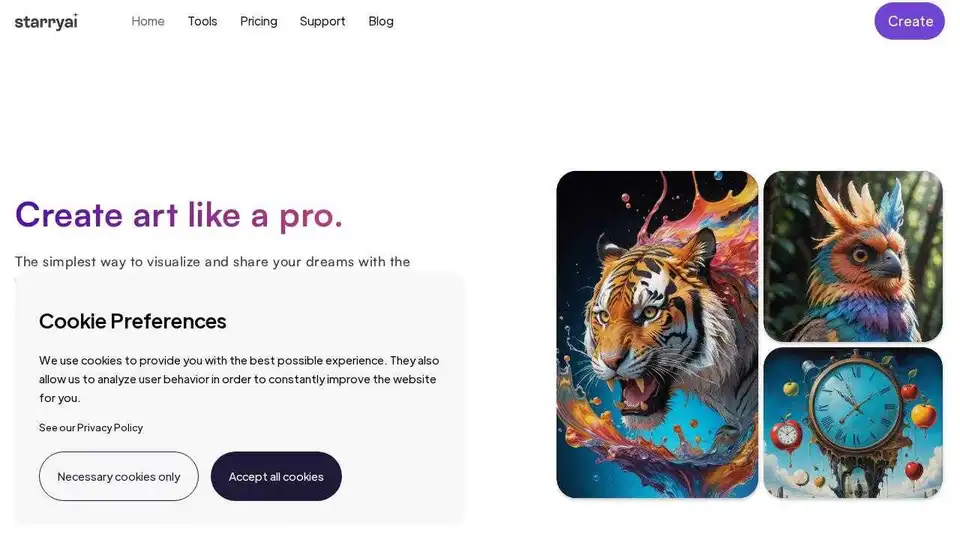View the surreal clock artwork

click(x=853, y=423)
